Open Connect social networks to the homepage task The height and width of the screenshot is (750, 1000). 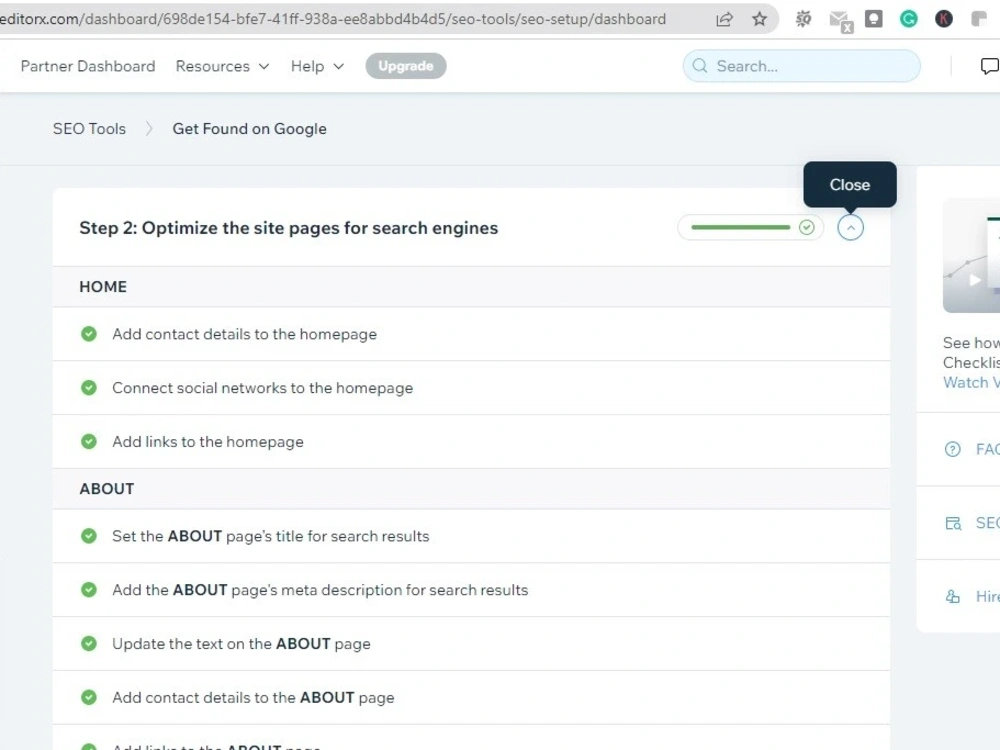click(471, 387)
